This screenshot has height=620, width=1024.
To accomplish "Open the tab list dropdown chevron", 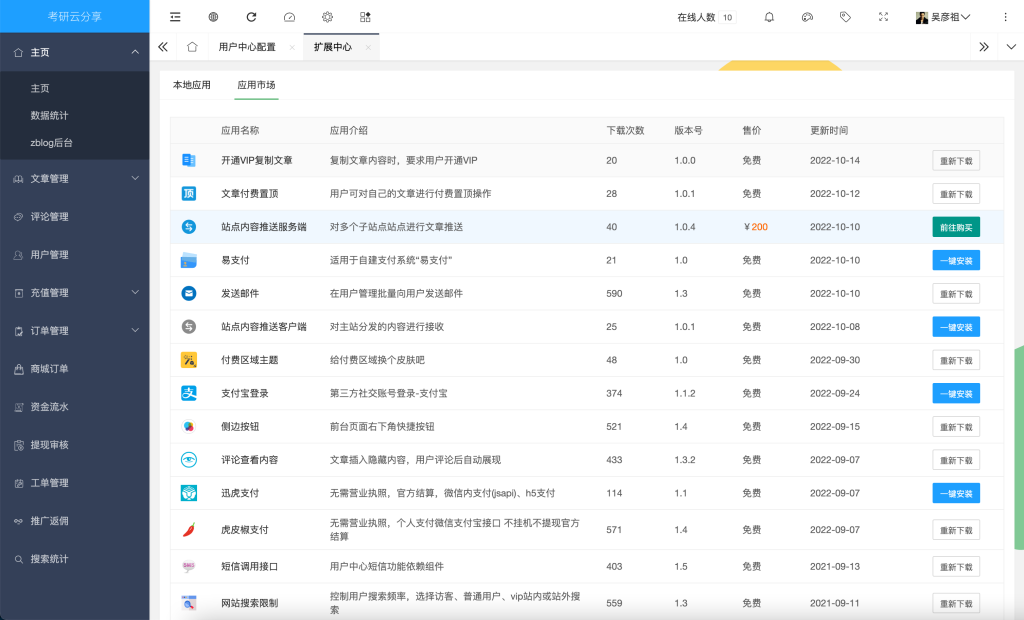I will pos(1010,47).
